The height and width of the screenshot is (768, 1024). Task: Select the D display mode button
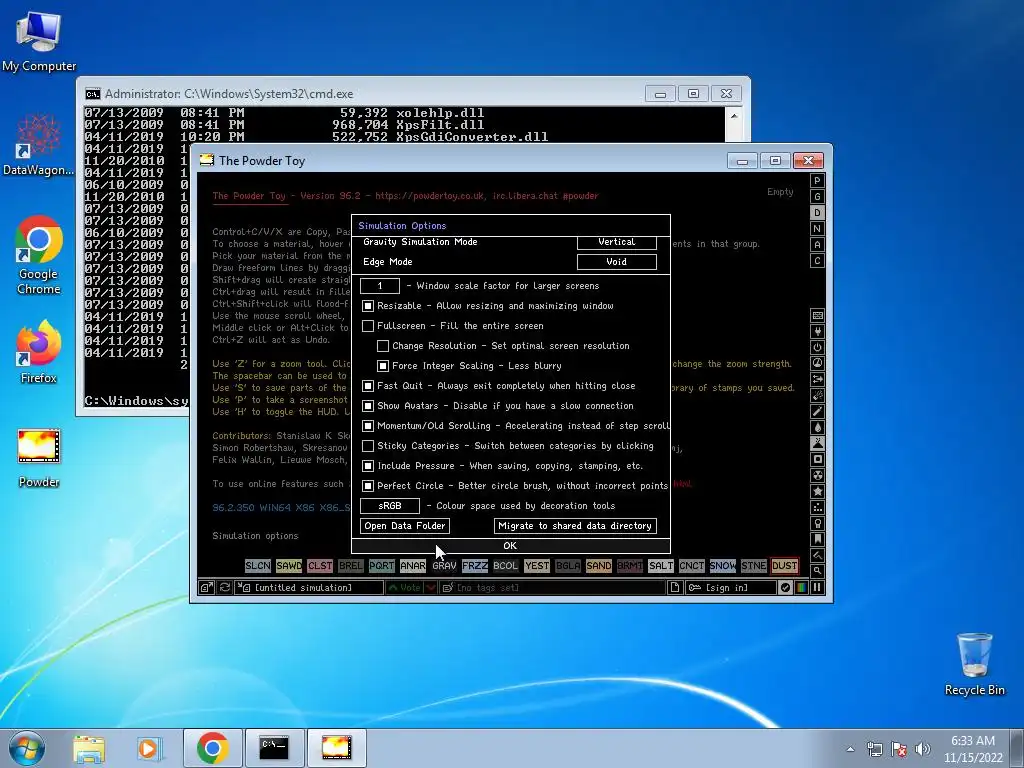(817, 213)
